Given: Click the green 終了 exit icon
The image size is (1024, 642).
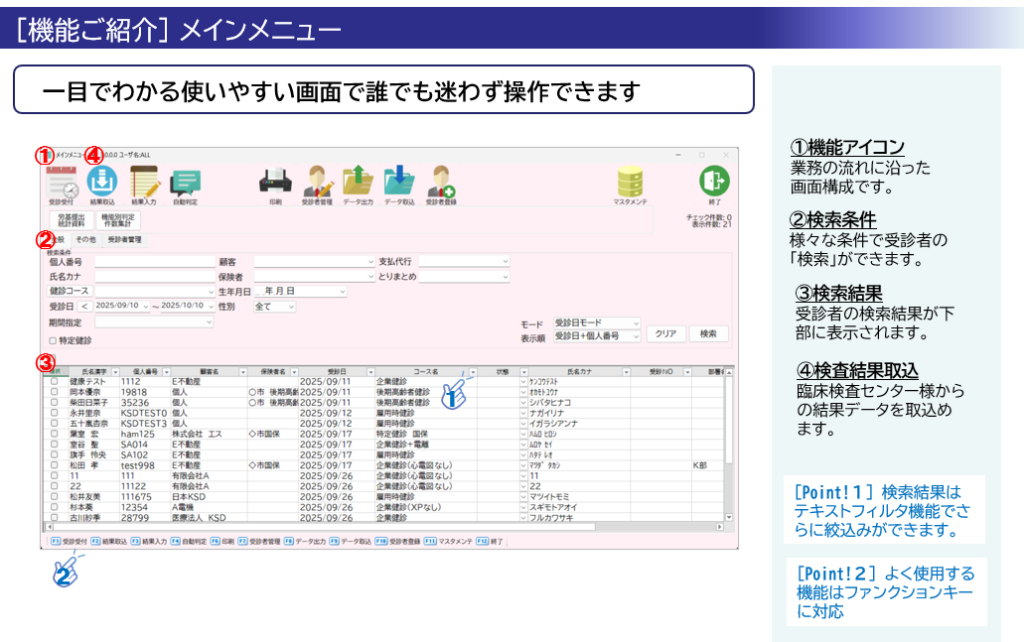Looking at the screenshot, I should pyautogui.click(x=714, y=185).
